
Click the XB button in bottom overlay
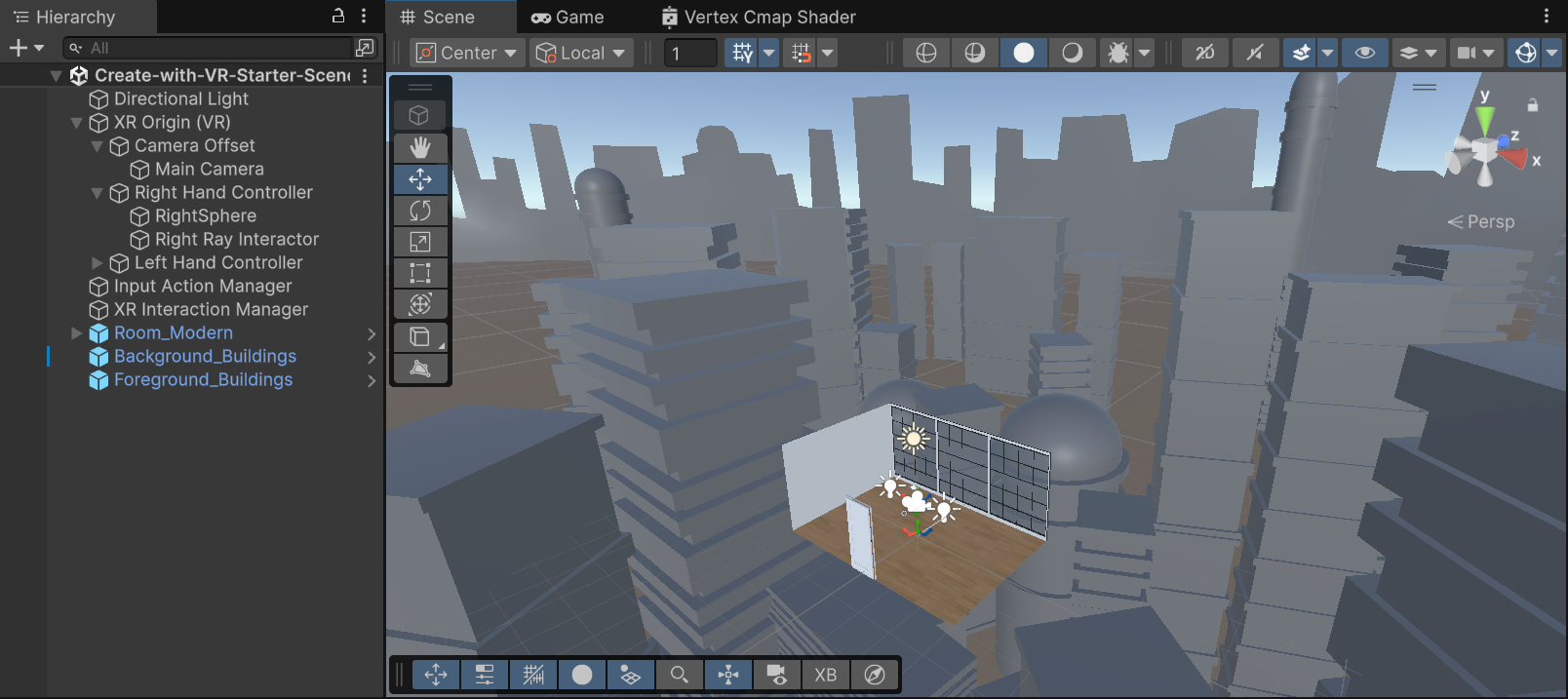pos(825,675)
